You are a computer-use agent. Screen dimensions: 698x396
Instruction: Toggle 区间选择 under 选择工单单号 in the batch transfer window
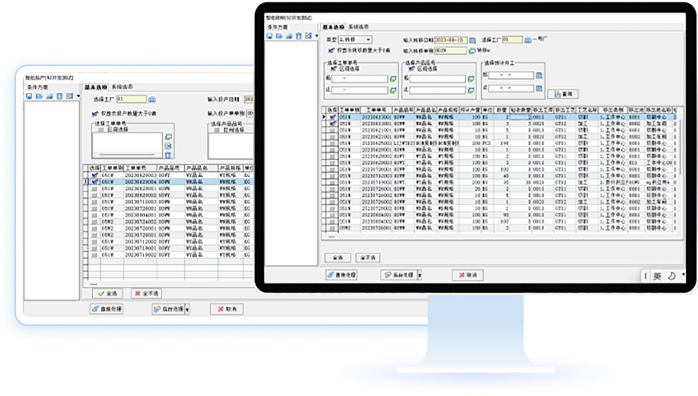coord(333,69)
